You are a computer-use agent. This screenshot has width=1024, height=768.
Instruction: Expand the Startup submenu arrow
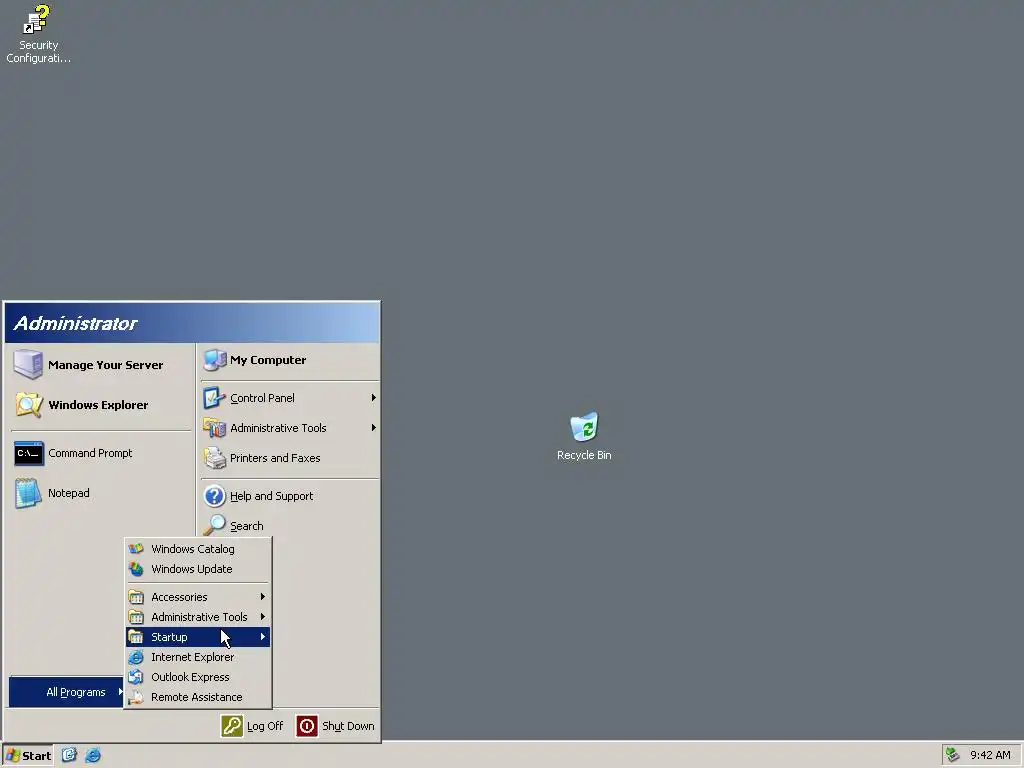pos(263,637)
